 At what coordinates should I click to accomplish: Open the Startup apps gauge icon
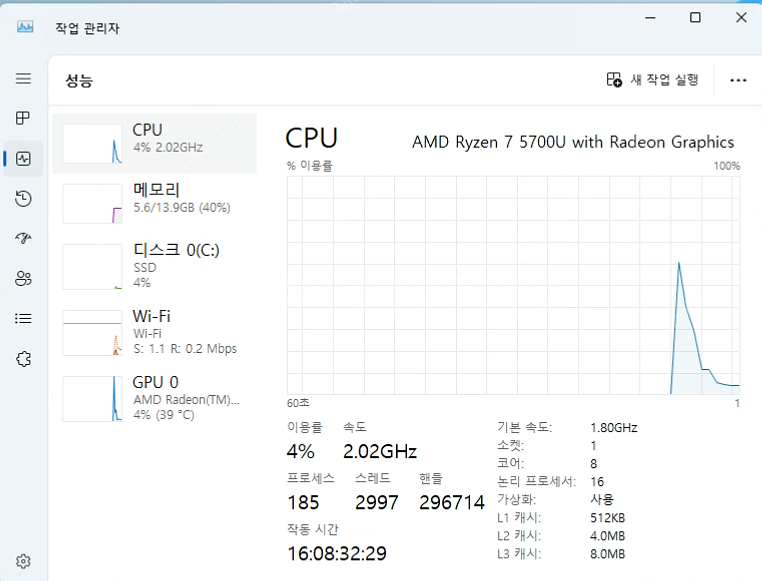(23, 238)
